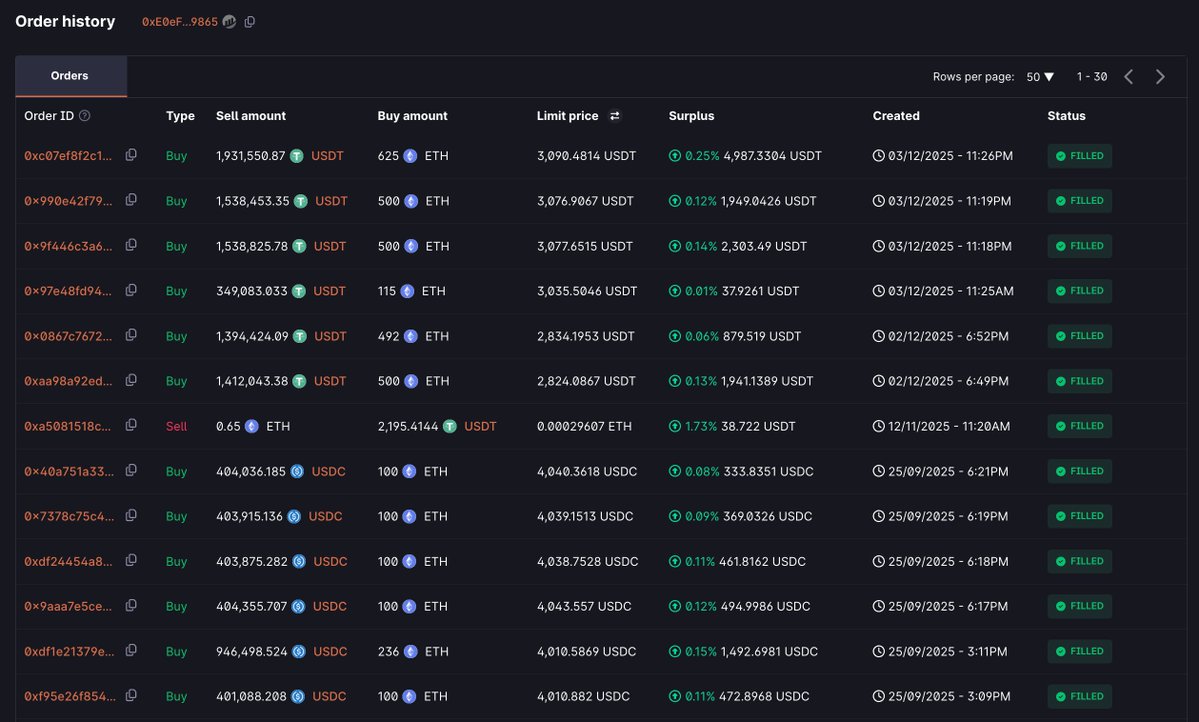Click the Order ID help question icon
The height and width of the screenshot is (722, 1199).
point(85,116)
